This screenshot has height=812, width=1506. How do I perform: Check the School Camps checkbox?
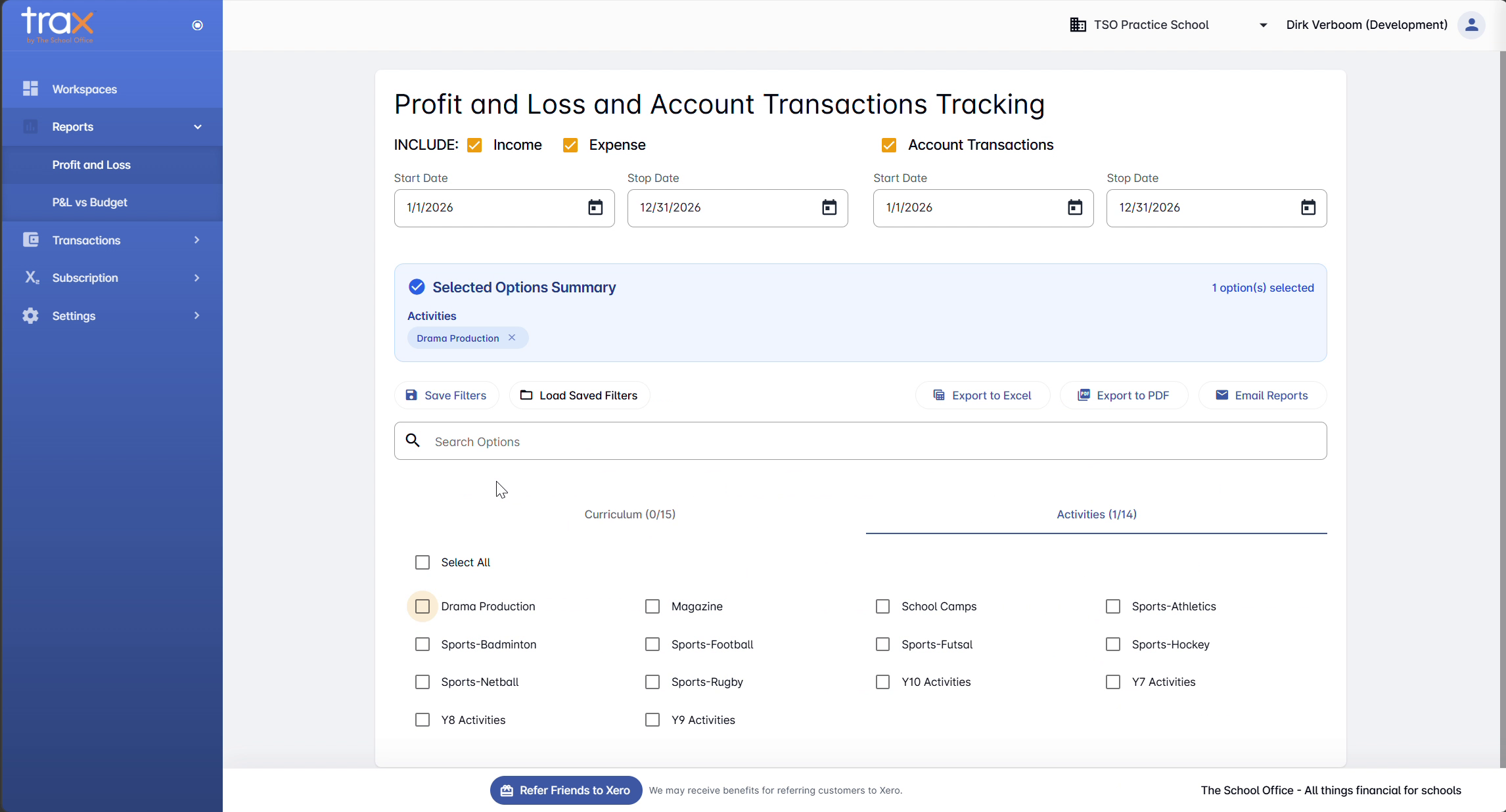883,606
